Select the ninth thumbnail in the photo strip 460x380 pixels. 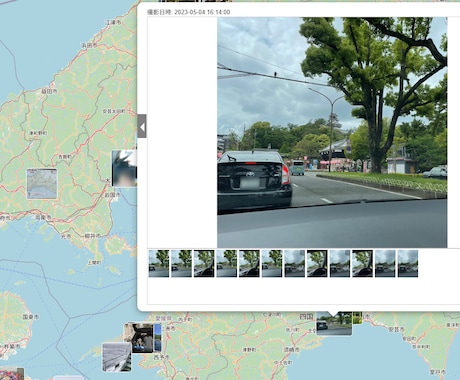[x=340, y=263]
